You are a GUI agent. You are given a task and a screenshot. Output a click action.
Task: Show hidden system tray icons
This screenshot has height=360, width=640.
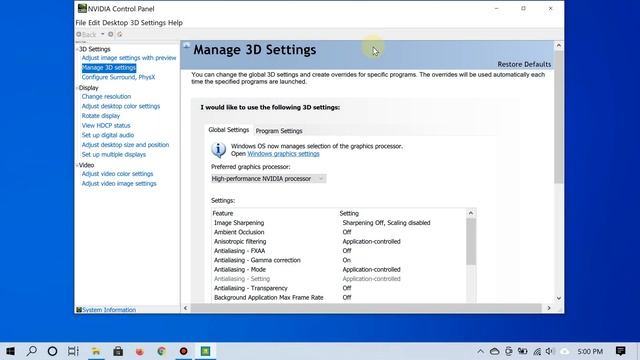coord(480,351)
